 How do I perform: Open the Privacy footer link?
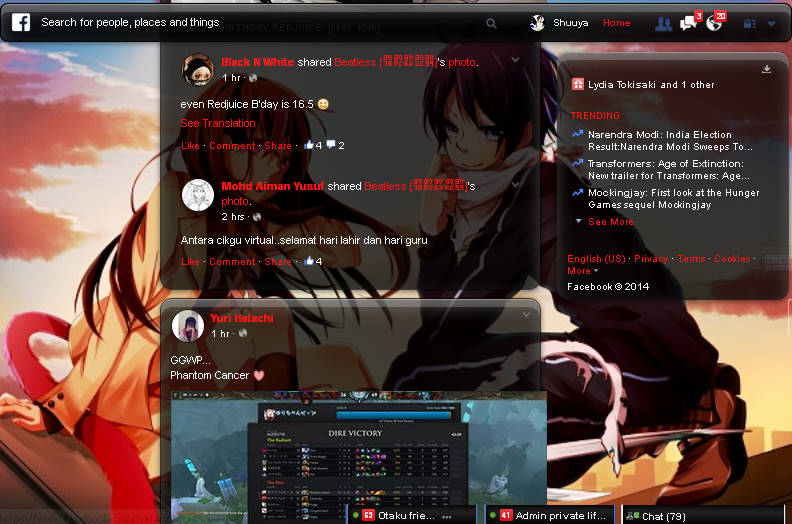[651, 259]
